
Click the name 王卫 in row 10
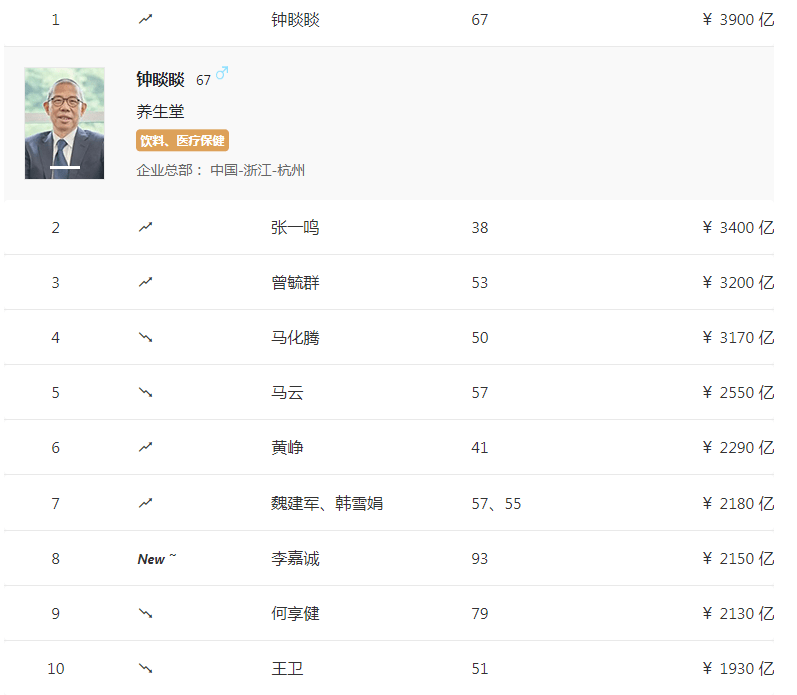coord(286,668)
